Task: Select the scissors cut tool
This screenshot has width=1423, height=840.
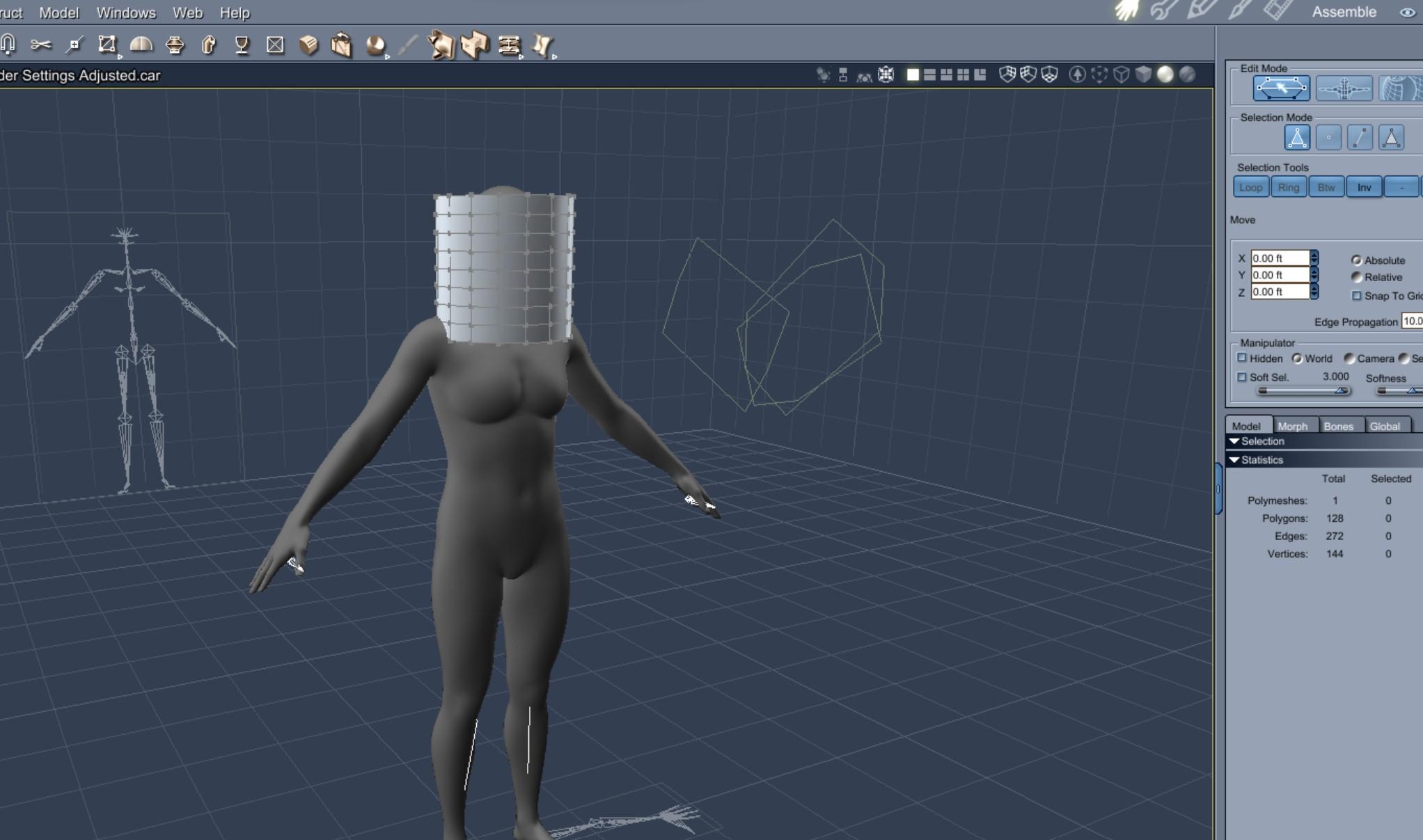Action: coord(40,45)
